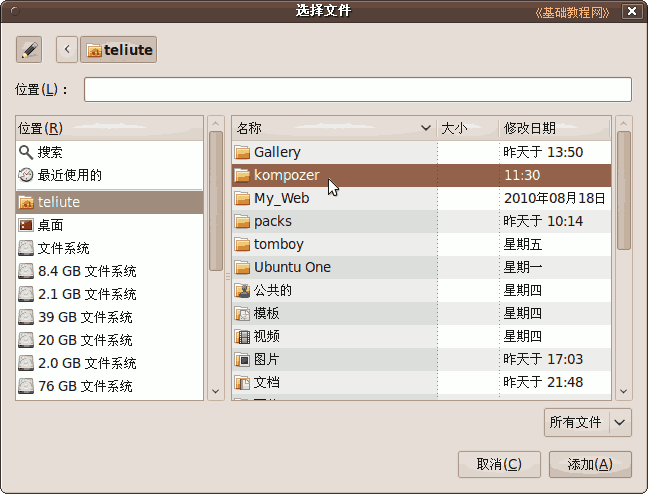The width and height of the screenshot is (648, 494).
Task: Select 文件系统 root in the sidebar
Action: coord(110,248)
